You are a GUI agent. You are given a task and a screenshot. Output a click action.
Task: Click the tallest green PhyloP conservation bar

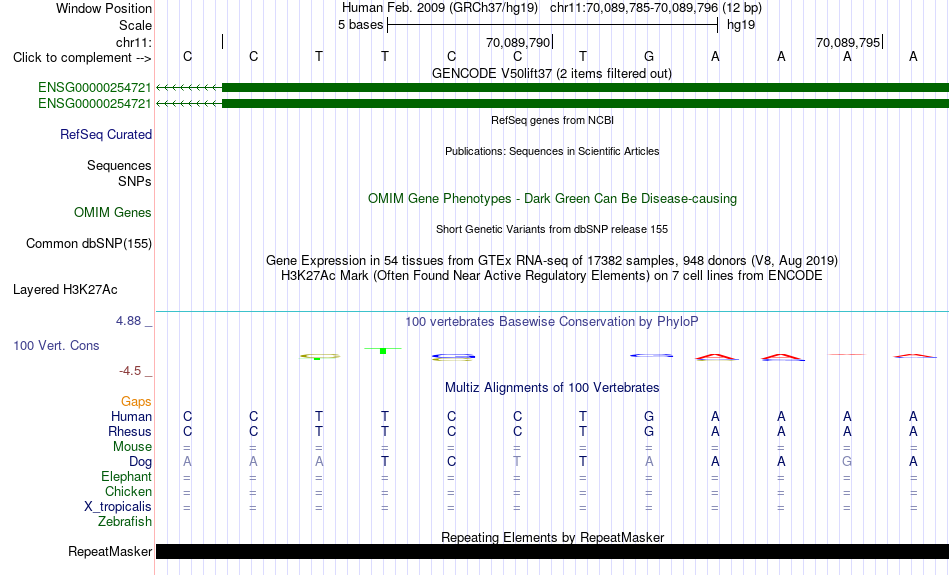tap(383, 351)
